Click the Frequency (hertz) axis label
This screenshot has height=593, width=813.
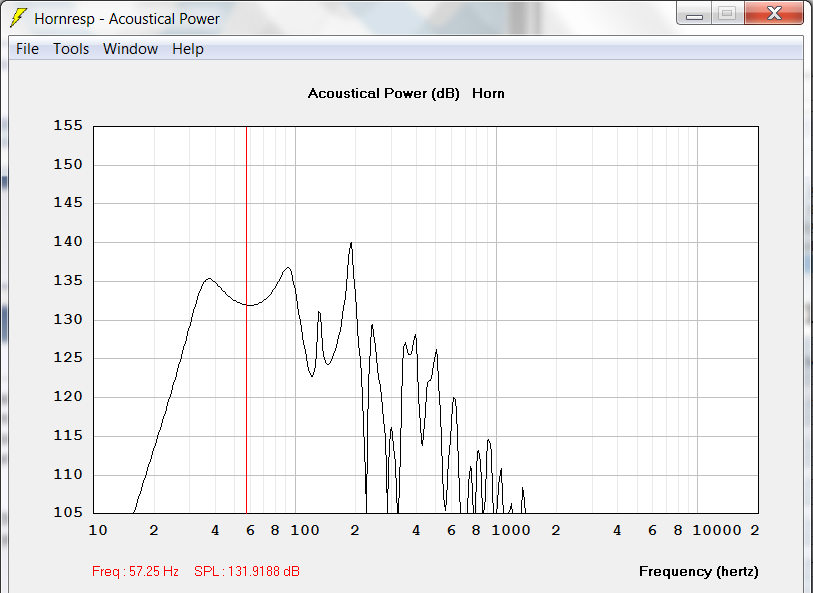coord(698,571)
